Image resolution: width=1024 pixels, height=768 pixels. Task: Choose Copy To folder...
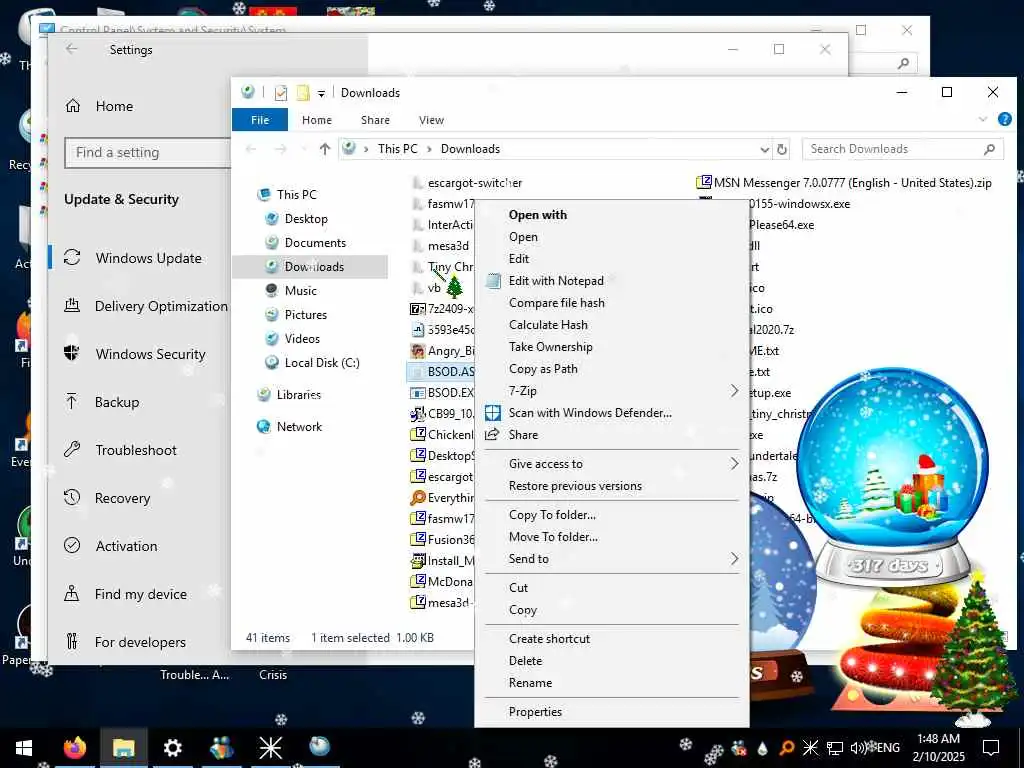click(552, 515)
